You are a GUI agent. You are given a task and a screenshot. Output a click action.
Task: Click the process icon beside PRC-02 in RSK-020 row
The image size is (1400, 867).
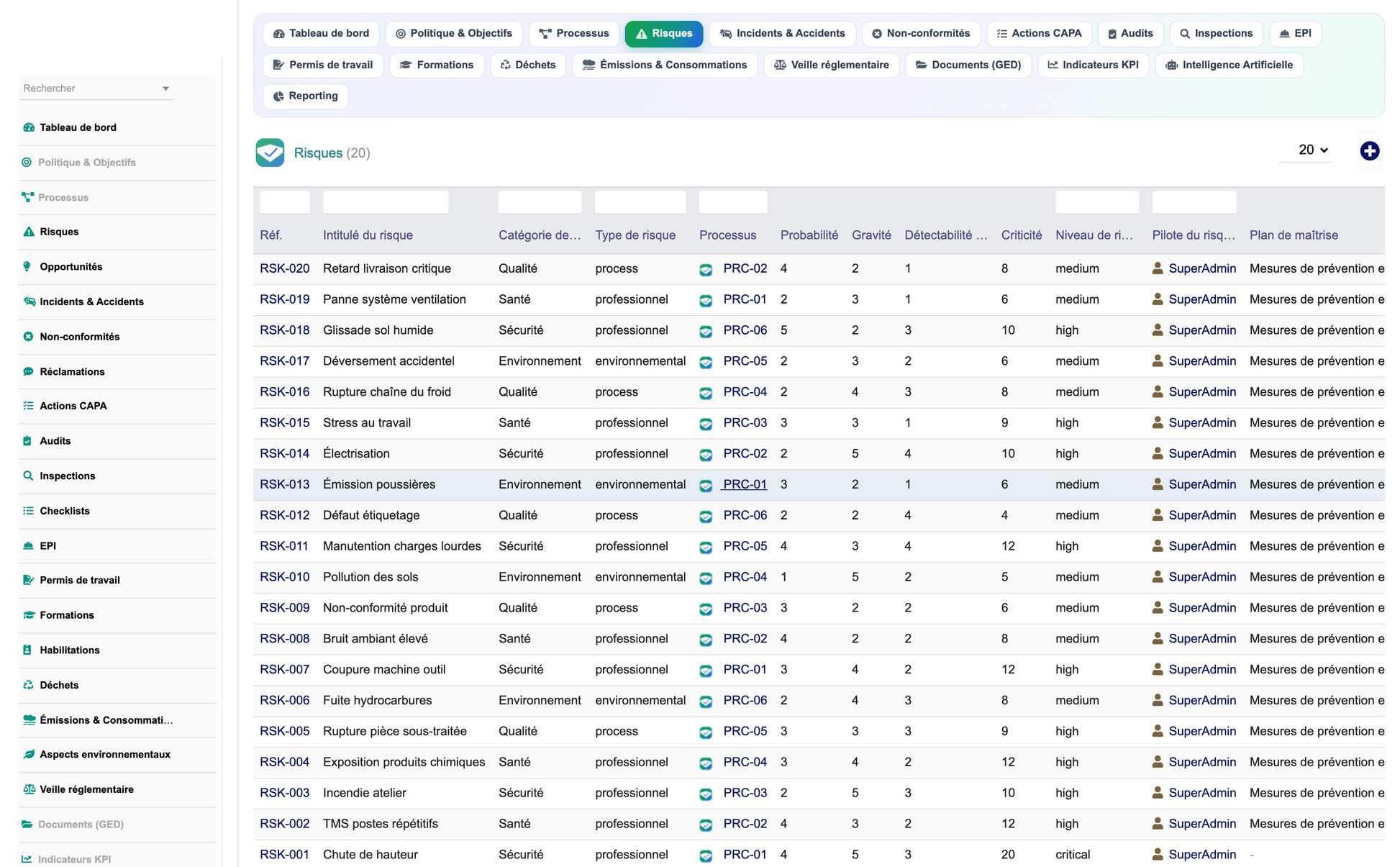point(706,269)
